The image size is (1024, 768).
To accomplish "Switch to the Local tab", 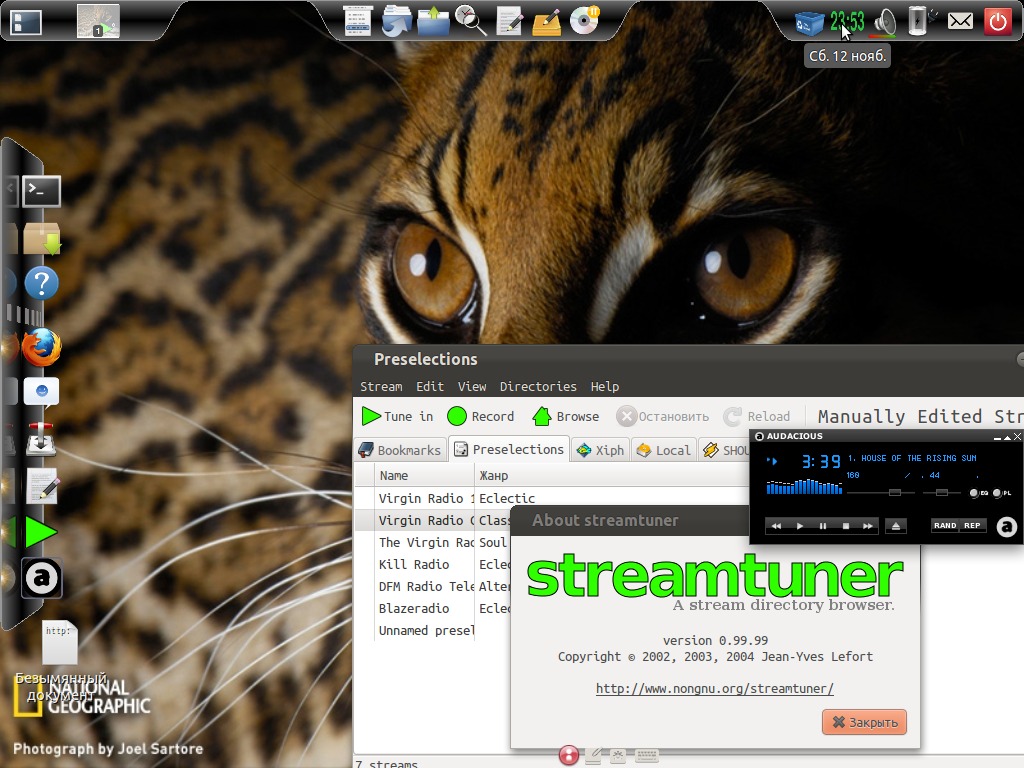I will click(x=664, y=450).
